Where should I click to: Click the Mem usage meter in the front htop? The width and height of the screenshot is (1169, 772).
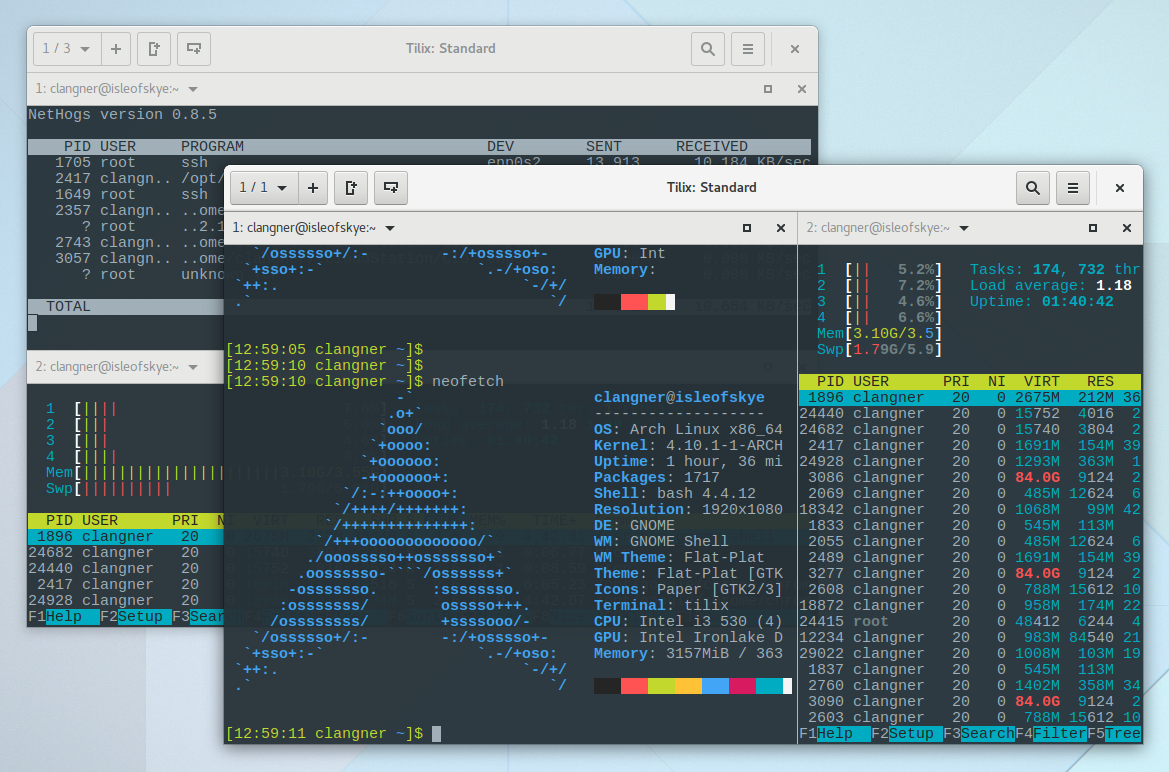879,334
